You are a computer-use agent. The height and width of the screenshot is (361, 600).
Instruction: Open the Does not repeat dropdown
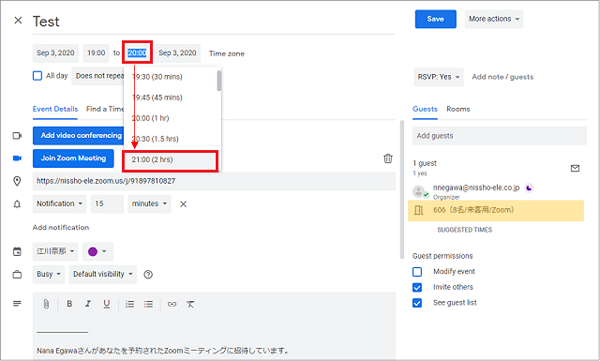point(98,76)
